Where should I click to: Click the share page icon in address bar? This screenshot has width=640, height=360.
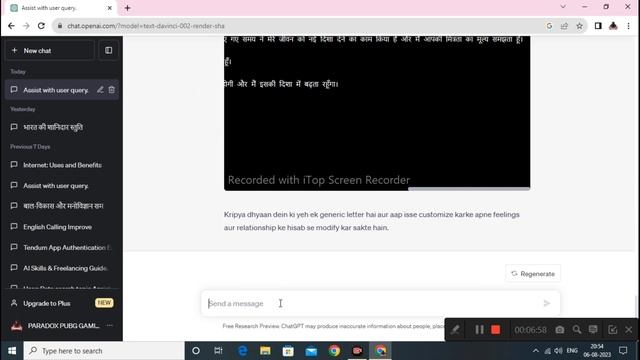pos(564,26)
